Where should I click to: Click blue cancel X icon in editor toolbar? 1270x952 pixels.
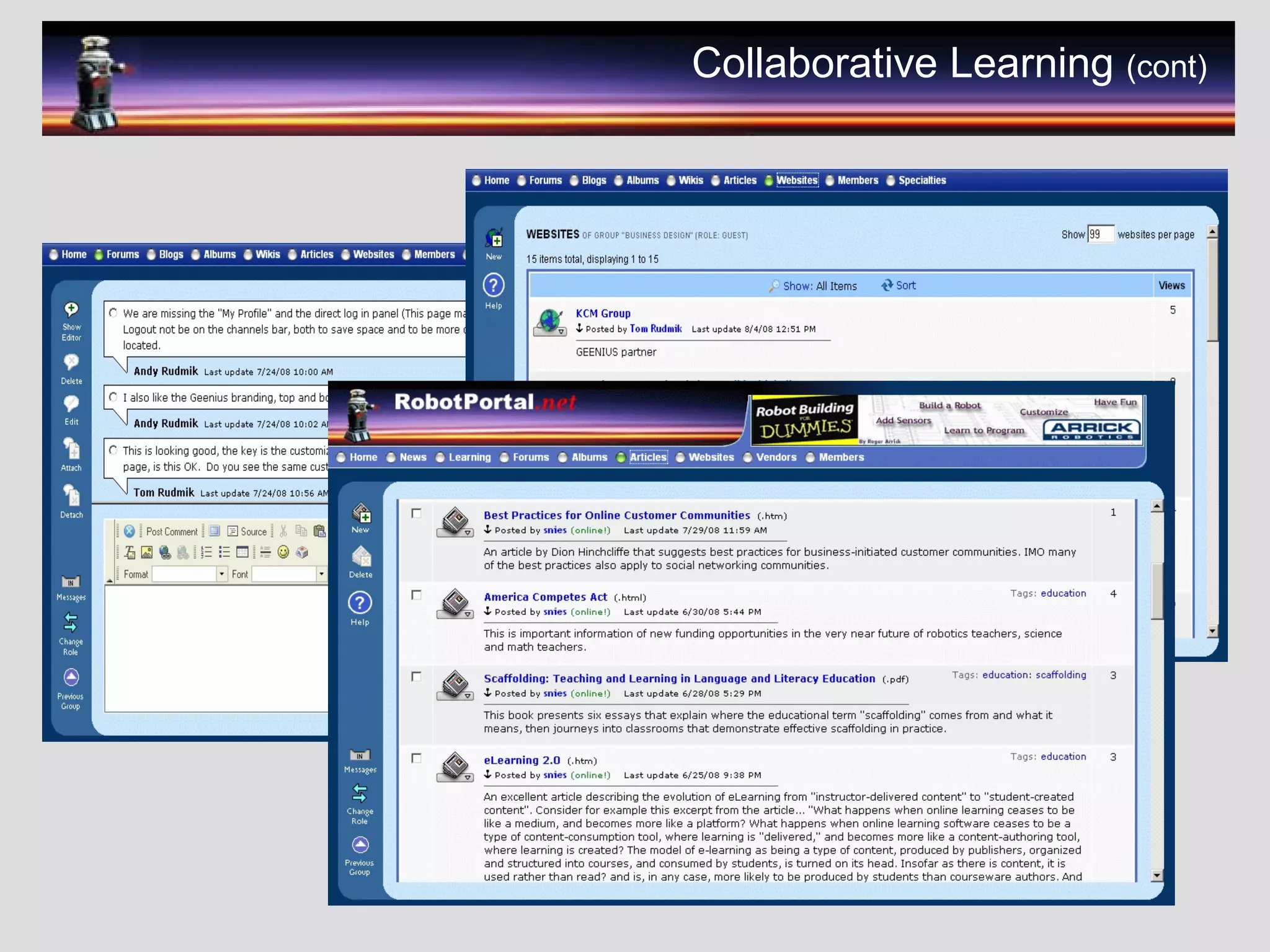(129, 531)
